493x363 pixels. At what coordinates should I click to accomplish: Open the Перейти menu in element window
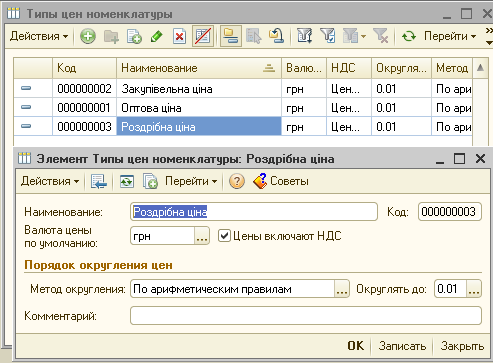pos(191,181)
